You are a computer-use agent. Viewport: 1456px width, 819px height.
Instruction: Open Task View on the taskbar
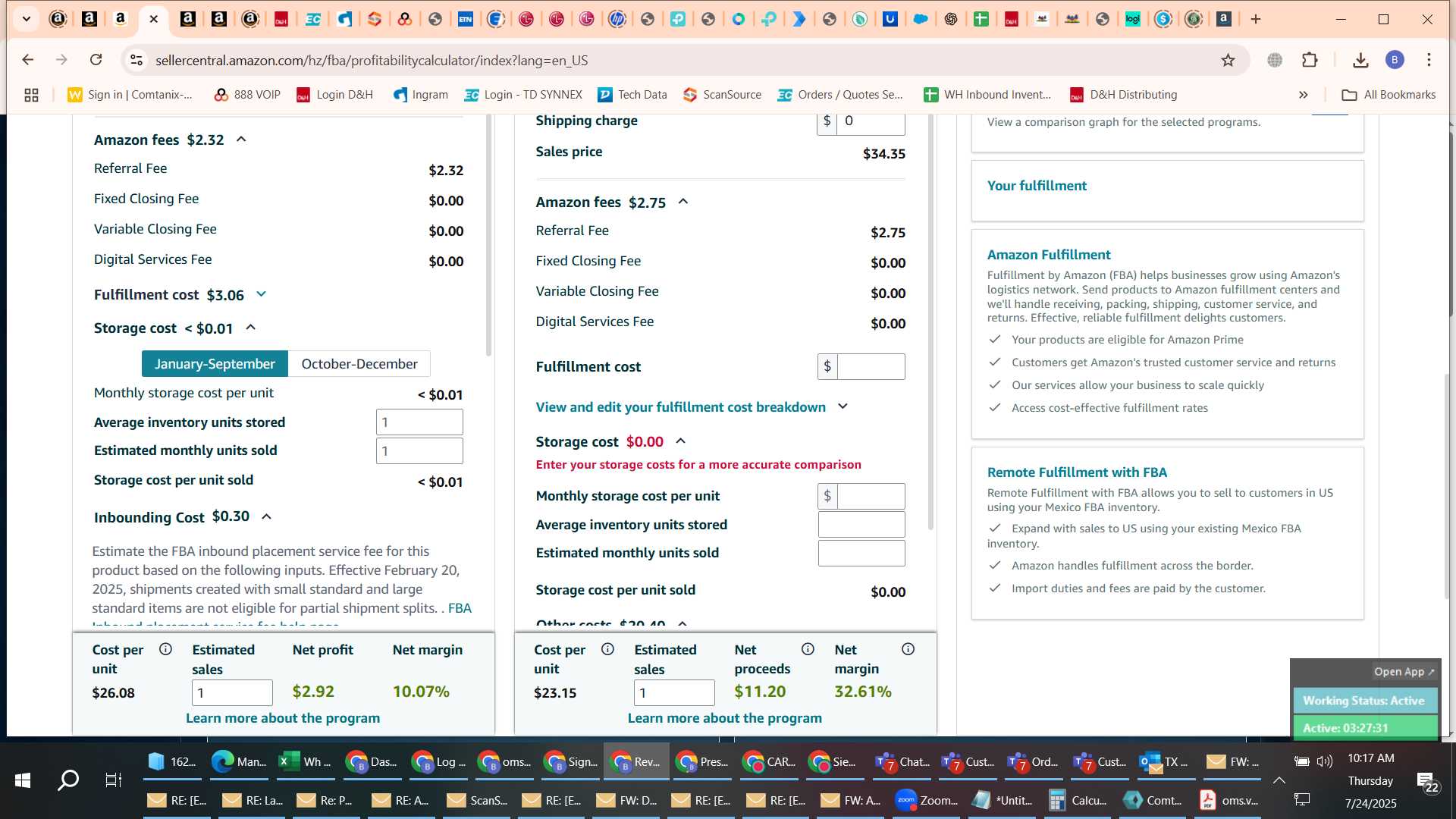click(x=113, y=780)
